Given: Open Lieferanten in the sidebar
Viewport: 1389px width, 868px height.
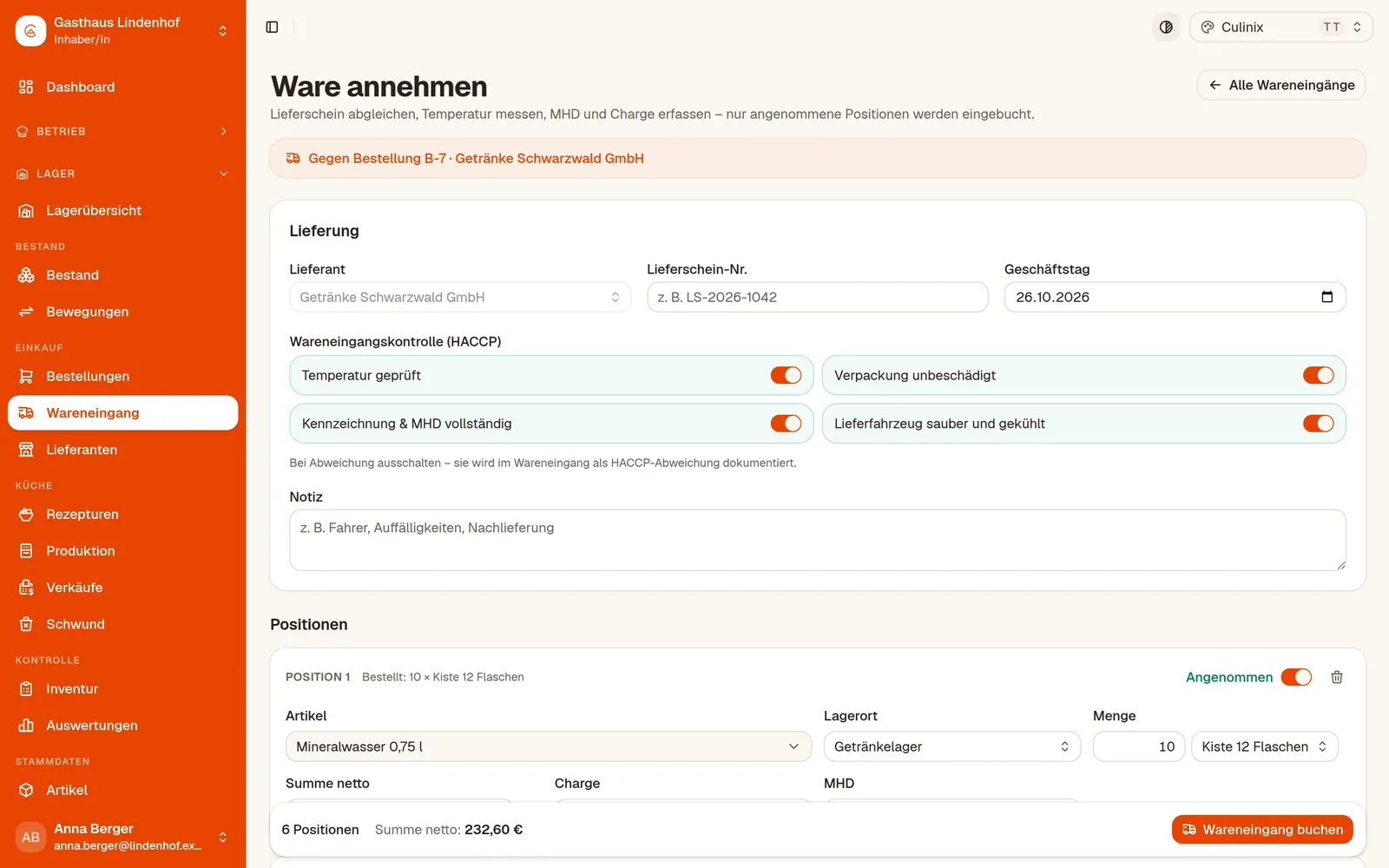Looking at the screenshot, I should coord(122,450).
